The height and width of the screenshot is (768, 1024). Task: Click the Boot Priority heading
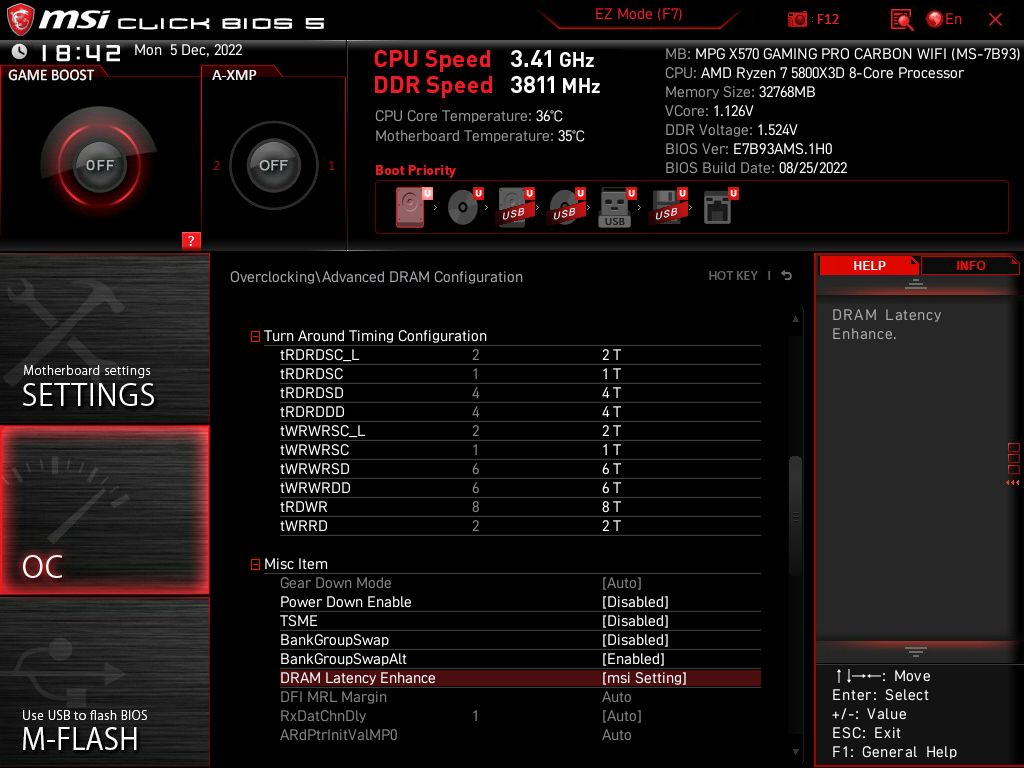click(x=415, y=170)
